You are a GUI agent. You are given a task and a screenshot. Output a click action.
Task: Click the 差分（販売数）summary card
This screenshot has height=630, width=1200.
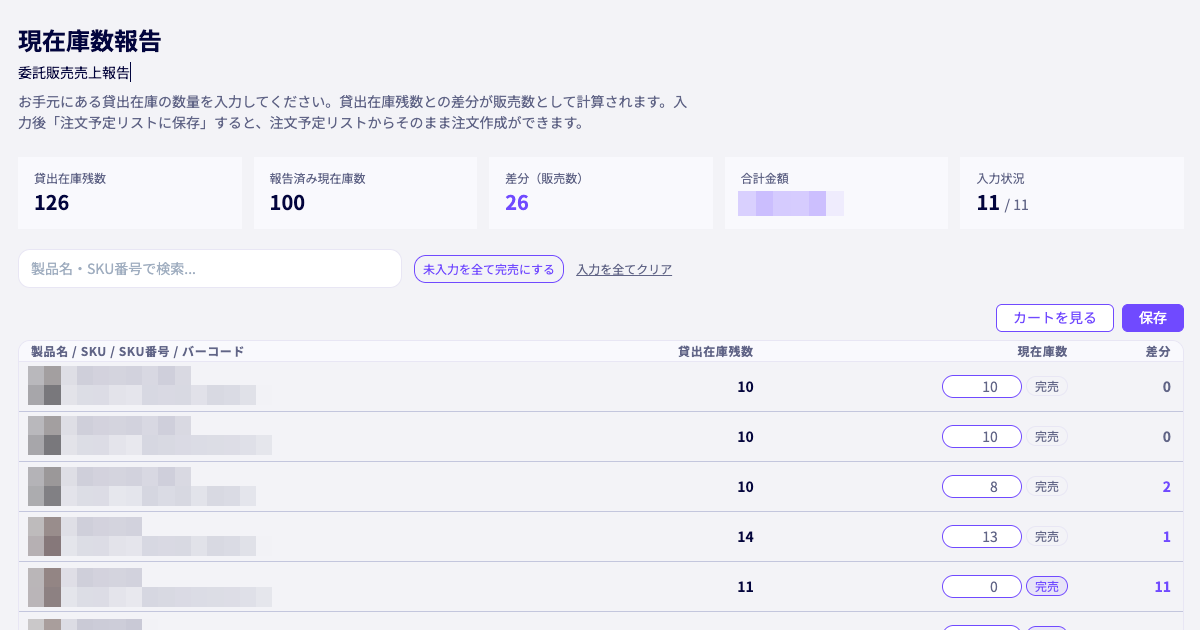point(601,193)
